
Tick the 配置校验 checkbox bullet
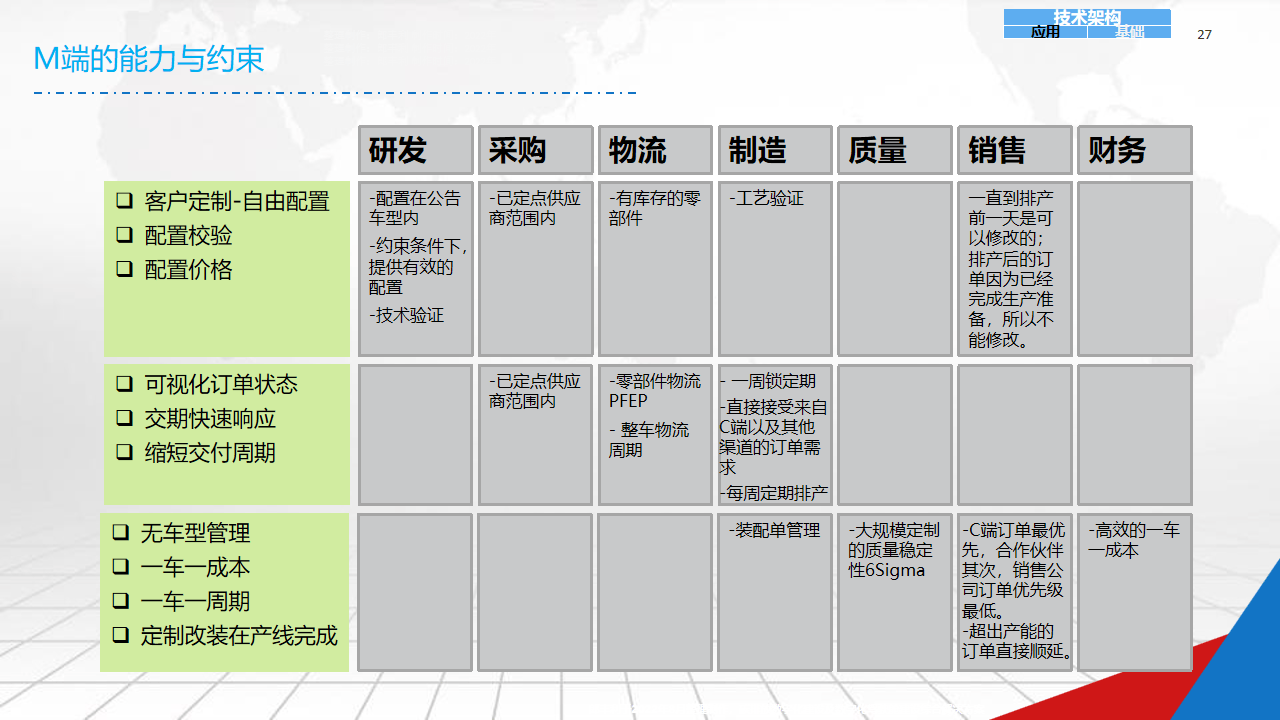tap(124, 235)
